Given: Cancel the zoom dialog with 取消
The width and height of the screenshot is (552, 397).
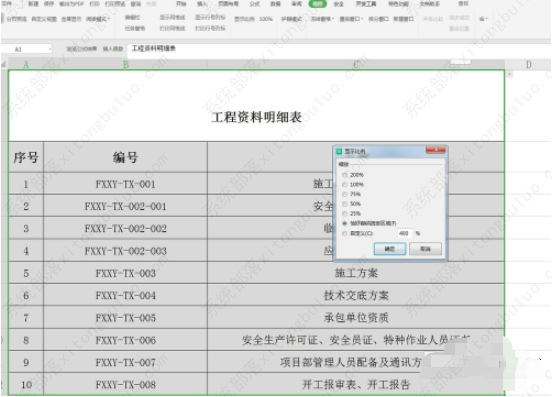Looking at the screenshot, I should pyautogui.click(x=425, y=249).
